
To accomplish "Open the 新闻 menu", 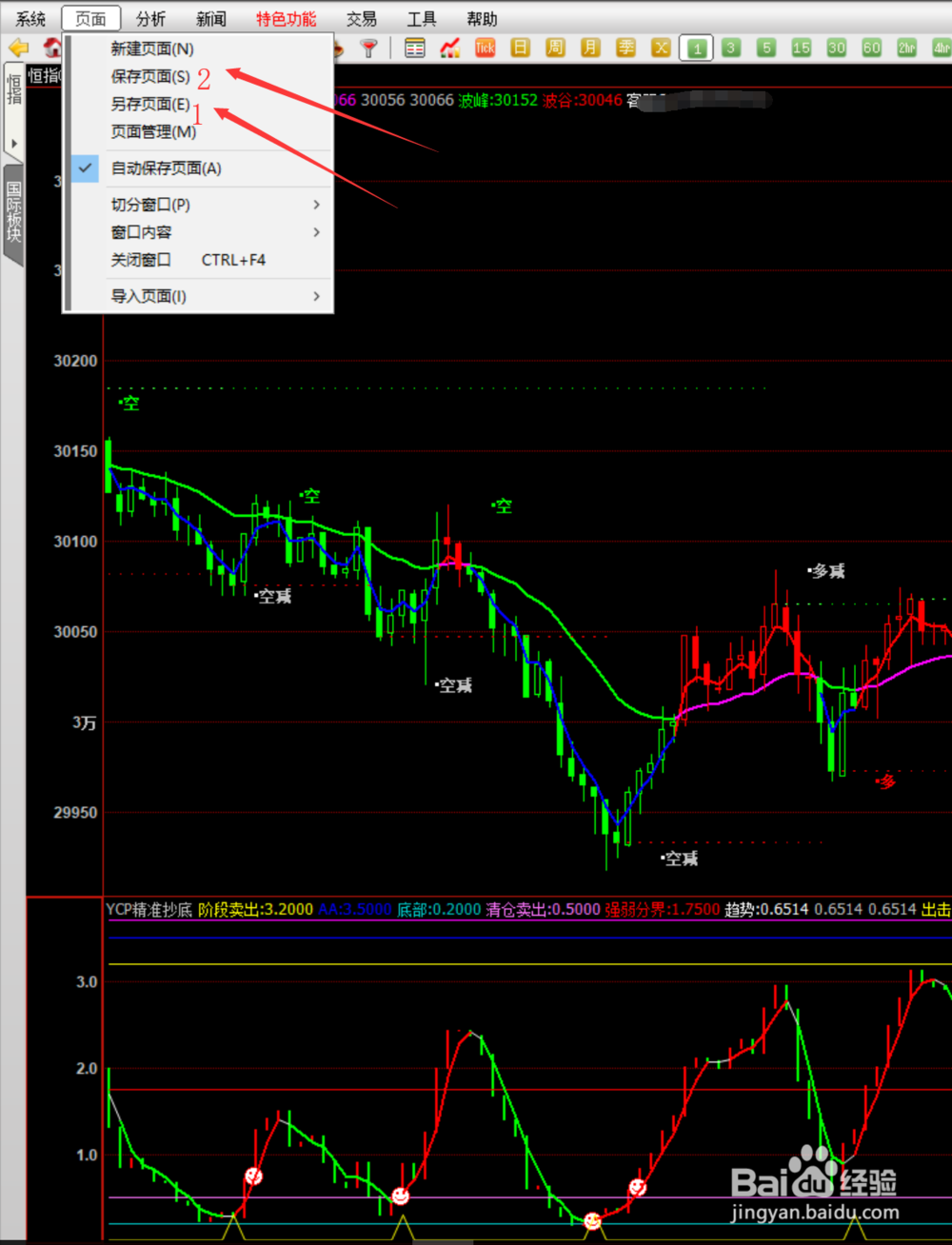I will click(x=210, y=19).
